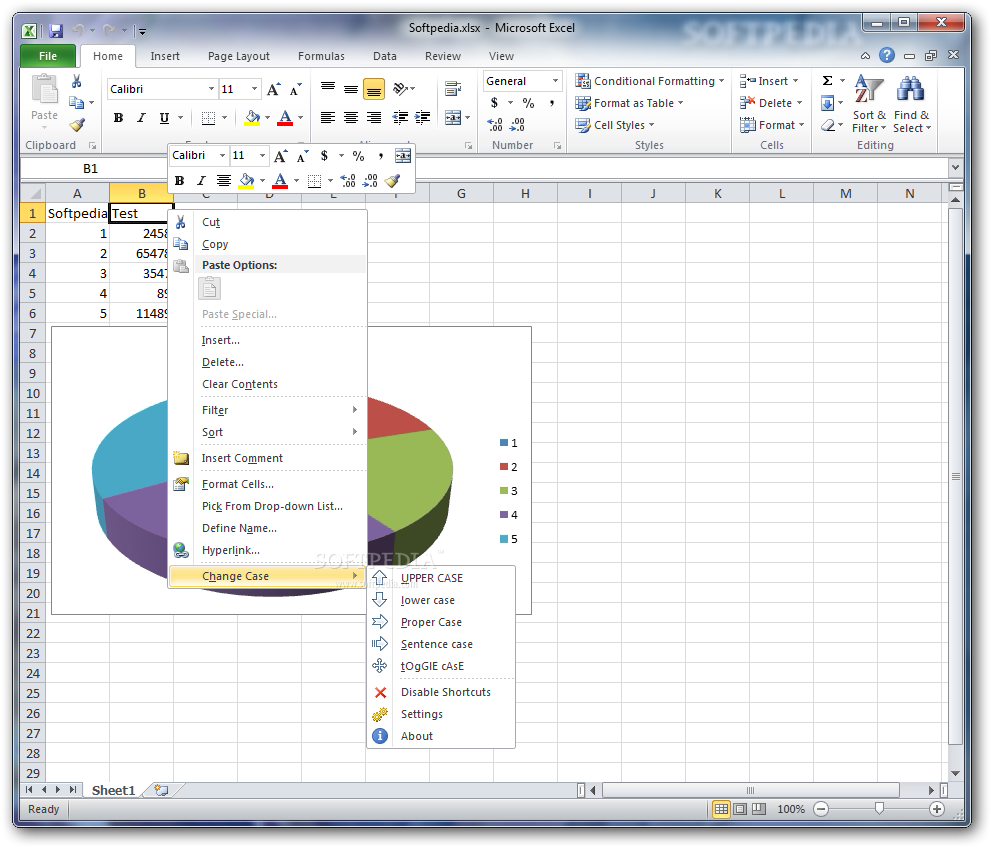Open the Cells group Format dropdown
This screenshot has width=992, height=848.
point(772,125)
